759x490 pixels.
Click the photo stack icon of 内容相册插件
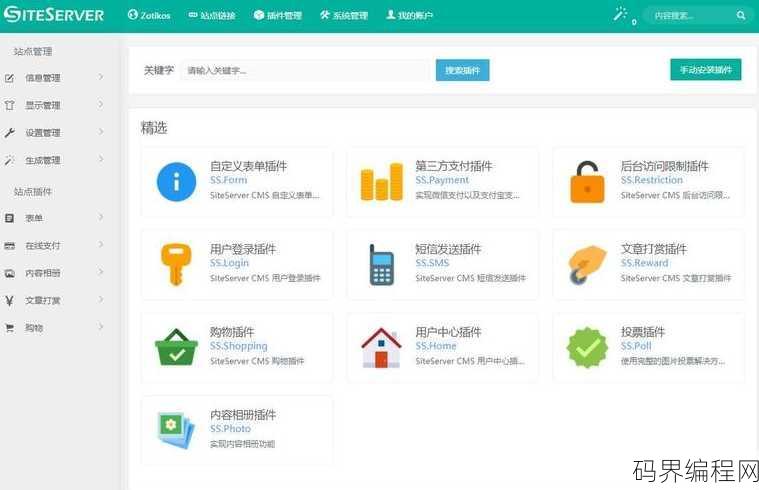pyautogui.click(x=176, y=429)
